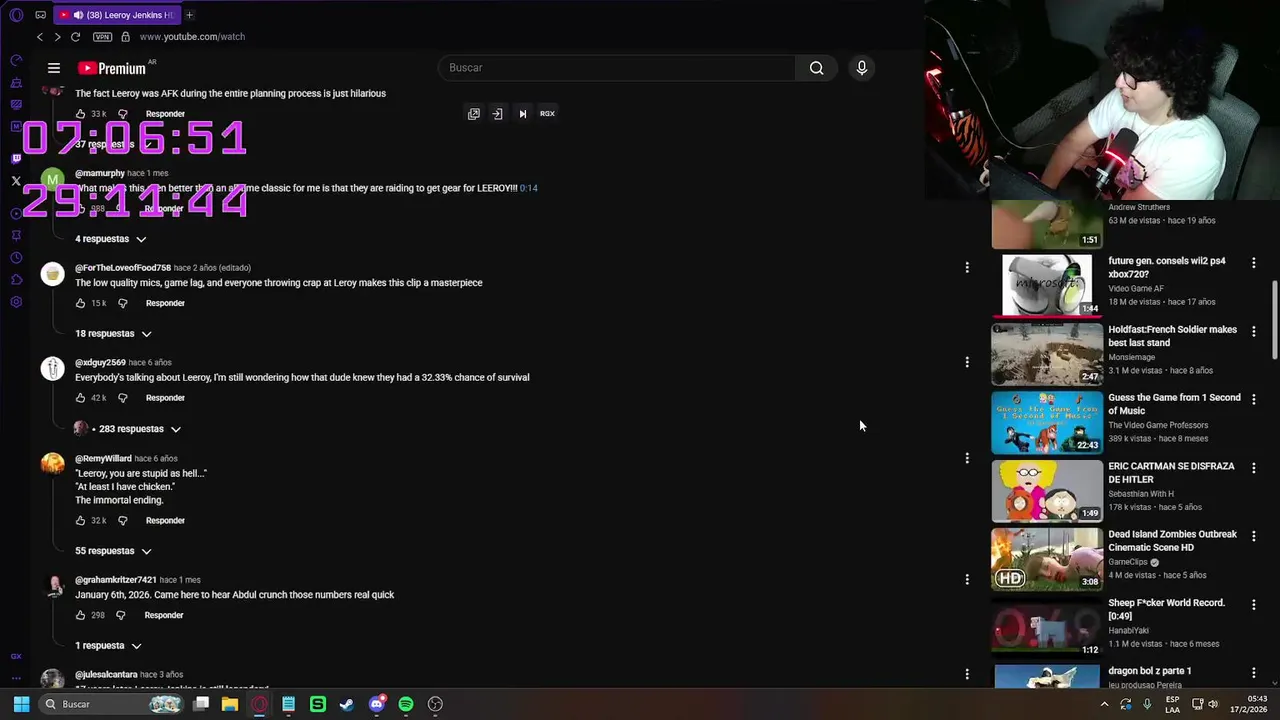Open History clock icon in sidebar

(x=16, y=258)
